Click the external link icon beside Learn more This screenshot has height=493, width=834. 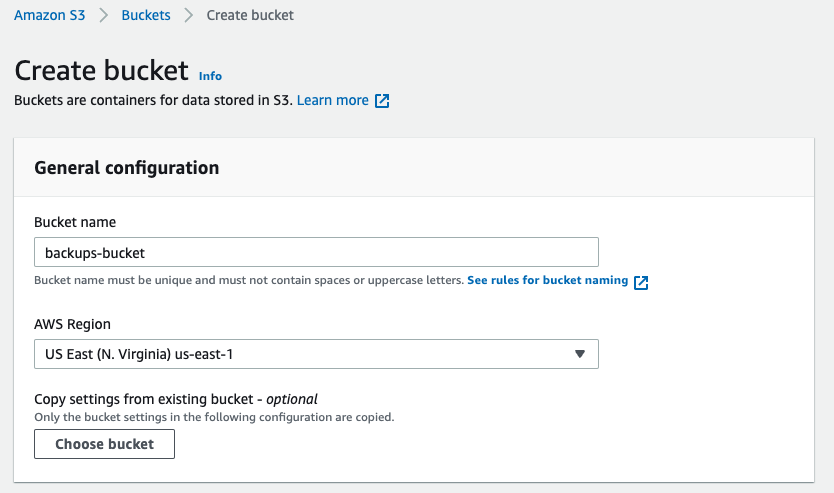coord(382,101)
